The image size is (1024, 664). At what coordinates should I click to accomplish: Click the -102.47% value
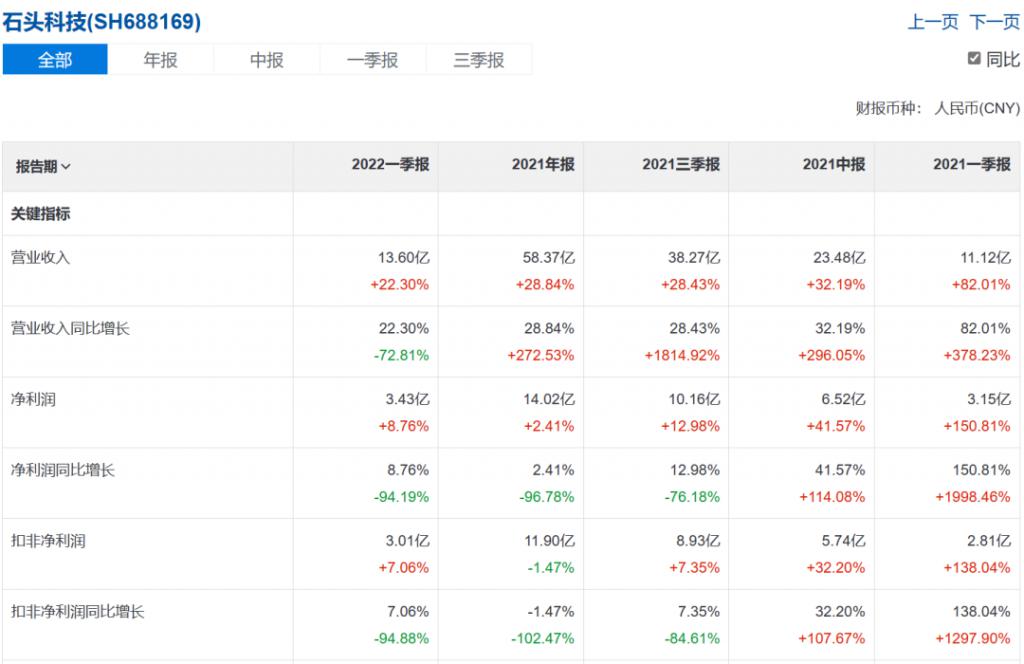(x=543, y=639)
